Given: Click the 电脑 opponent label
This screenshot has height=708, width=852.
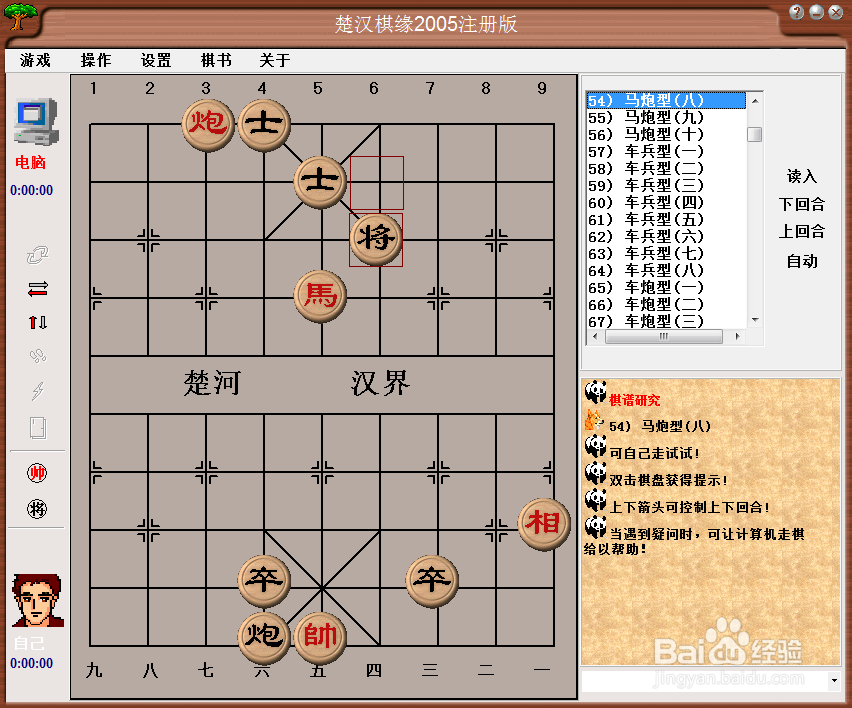Looking at the screenshot, I should coord(30,162).
